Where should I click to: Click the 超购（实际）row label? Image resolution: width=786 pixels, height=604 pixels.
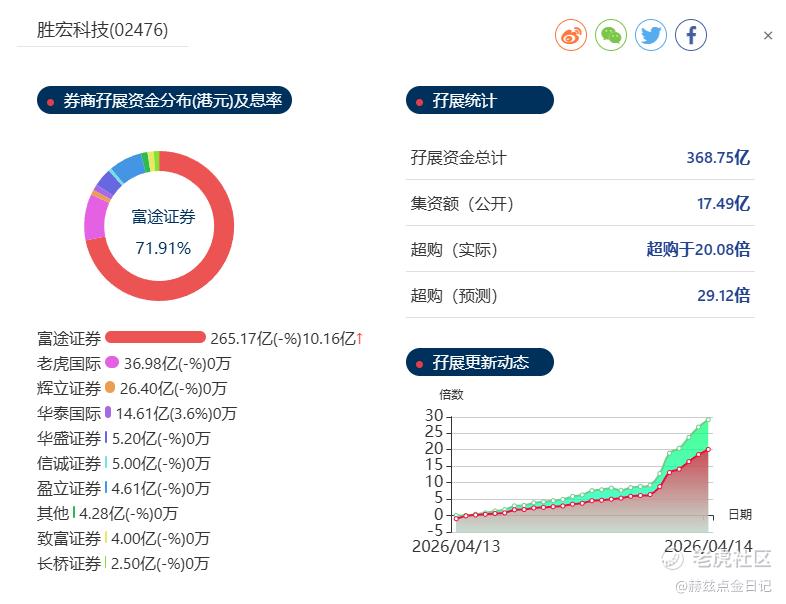click(454, 250)
